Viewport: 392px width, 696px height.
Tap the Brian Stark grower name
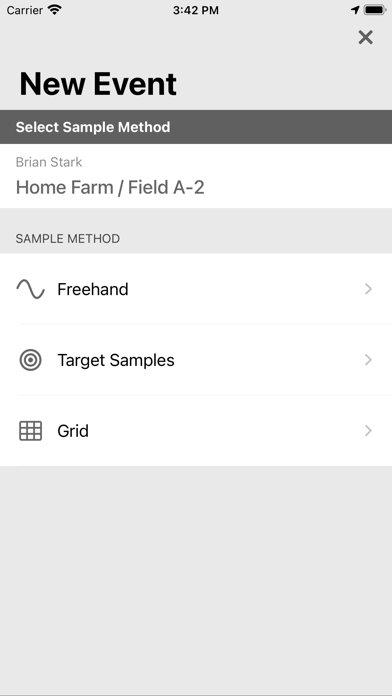tap(49, 162)
